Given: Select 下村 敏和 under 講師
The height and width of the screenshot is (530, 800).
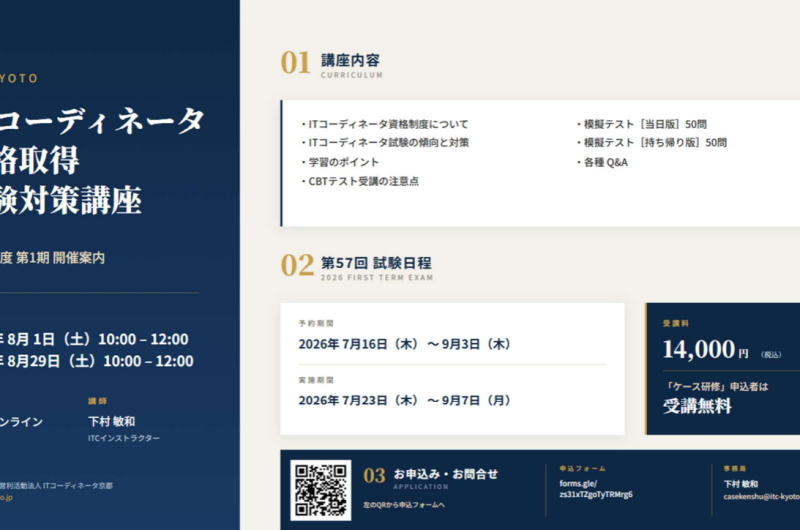Looking at the screenshot, I should point(111,421).
